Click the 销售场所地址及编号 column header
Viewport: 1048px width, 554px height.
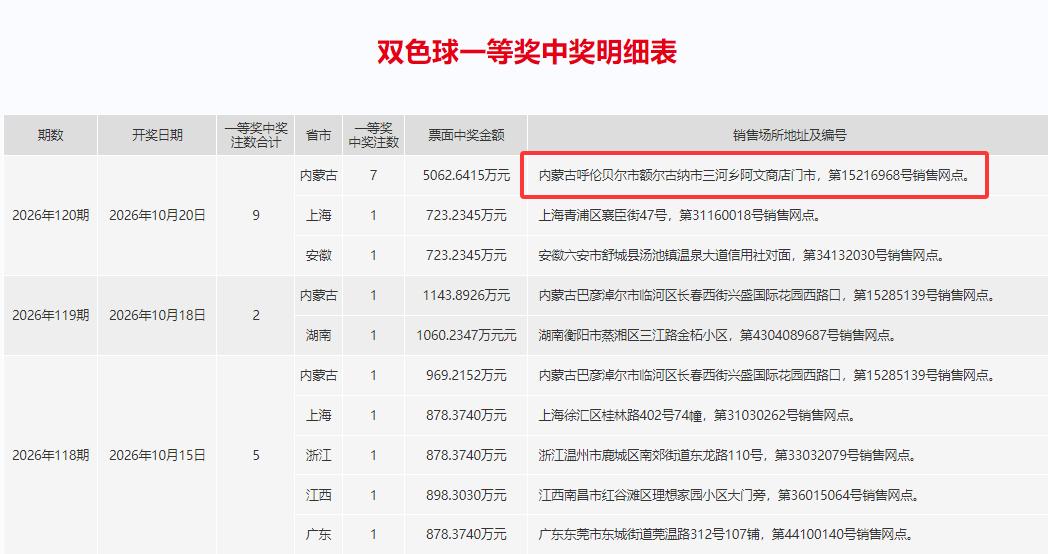pos(789,135)
